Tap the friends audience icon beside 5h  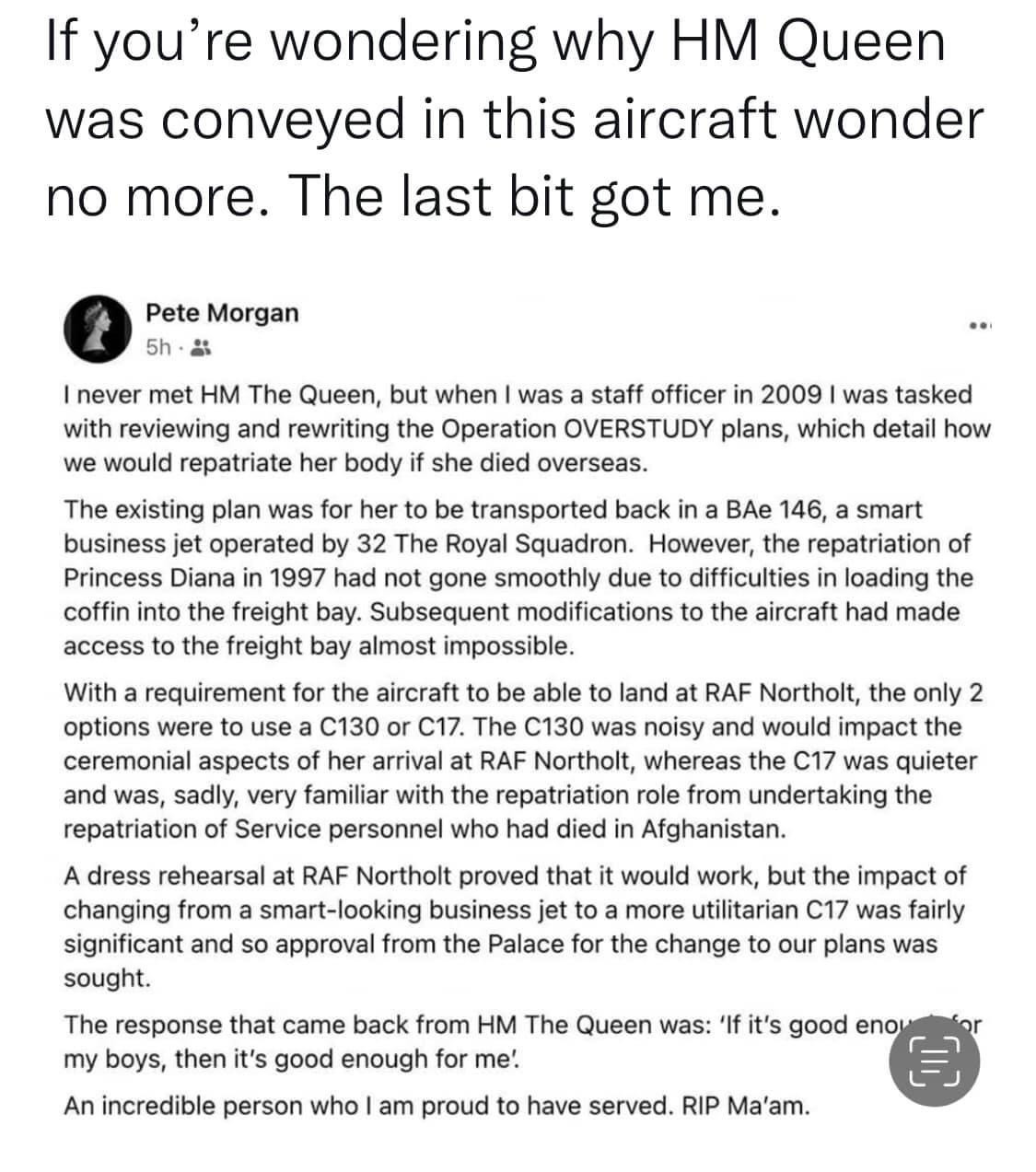[x=204, y=348]
